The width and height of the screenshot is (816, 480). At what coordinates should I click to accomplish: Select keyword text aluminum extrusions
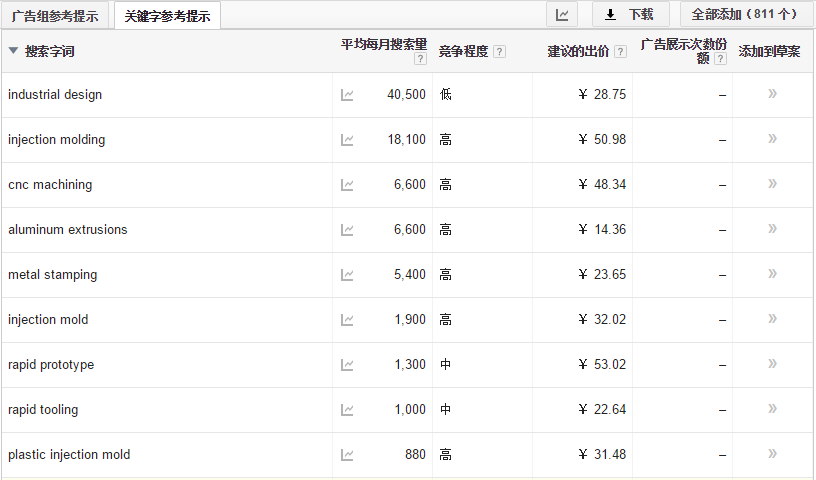(68, 230)
